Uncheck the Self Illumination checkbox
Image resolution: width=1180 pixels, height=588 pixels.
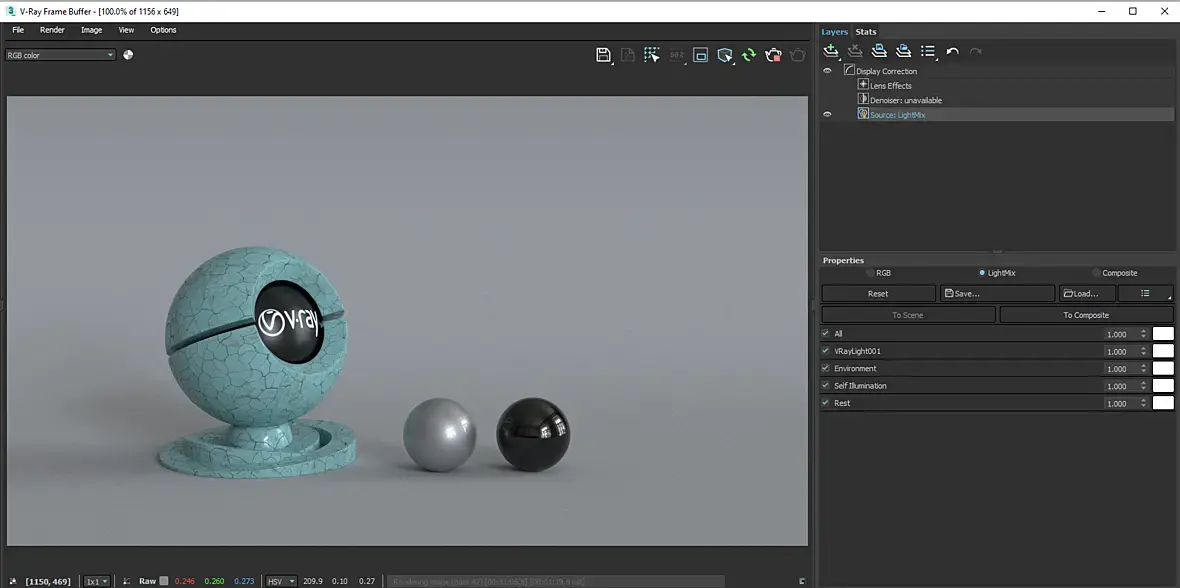click(826, 385)
